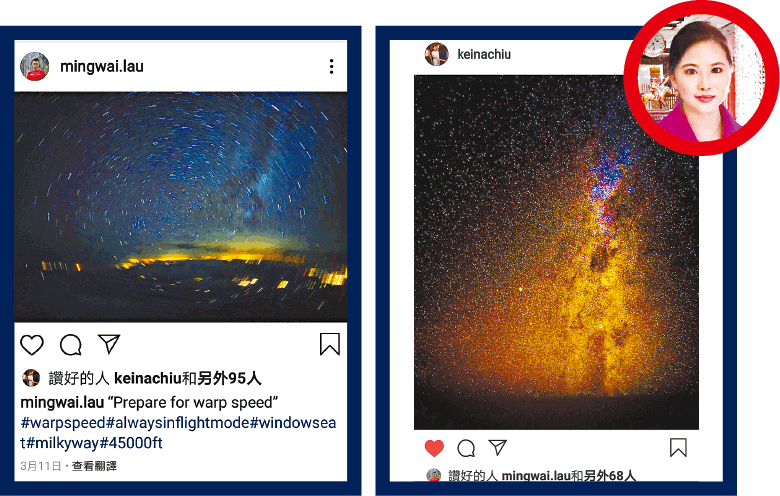The width and height of the screenshot is (780, 496).
Task: Open mingwai.lau username in post header
Action: pos(102,66)
